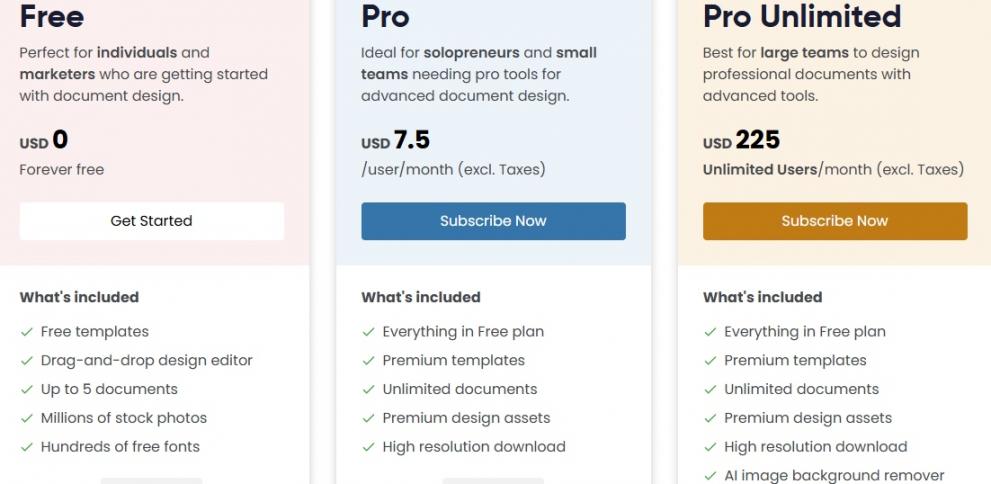Tap the checkmark next to Millions of stock photos
Image resolution: width=991 pixels, height=484 pixels.
pyautogui.click(x=27, y=419)
